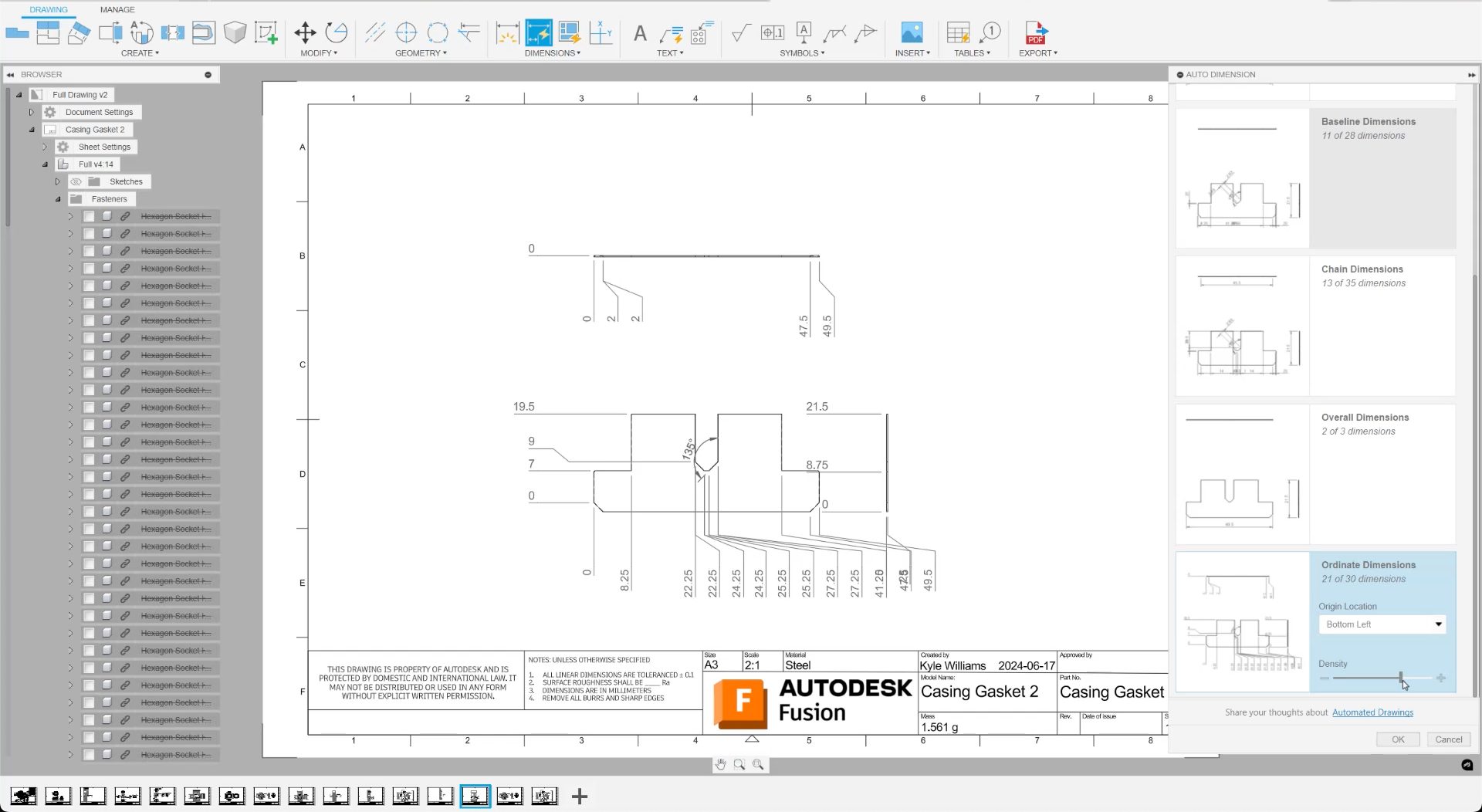Screen dimensions: 1482x812
Task: Toggle the checkbox on the first Hexagon Socket item
Action: (90, 216)
